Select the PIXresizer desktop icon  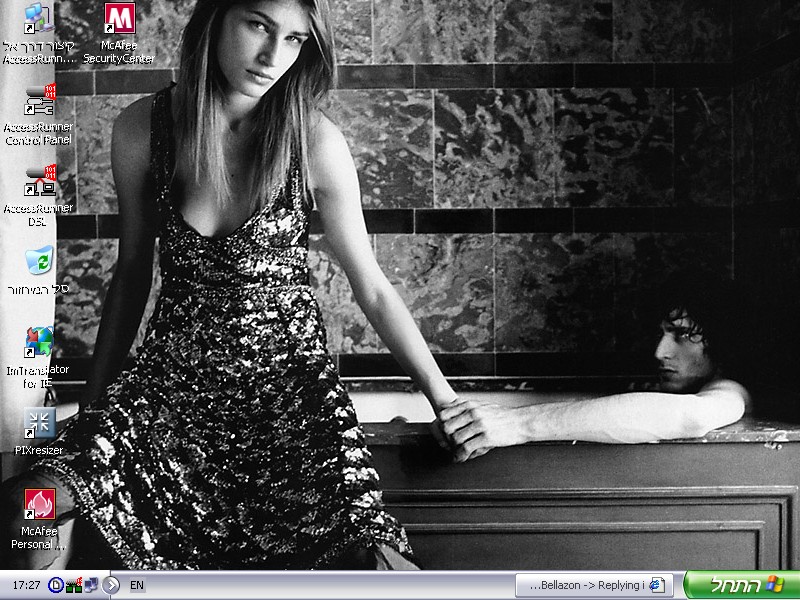[x=39, y=423]
